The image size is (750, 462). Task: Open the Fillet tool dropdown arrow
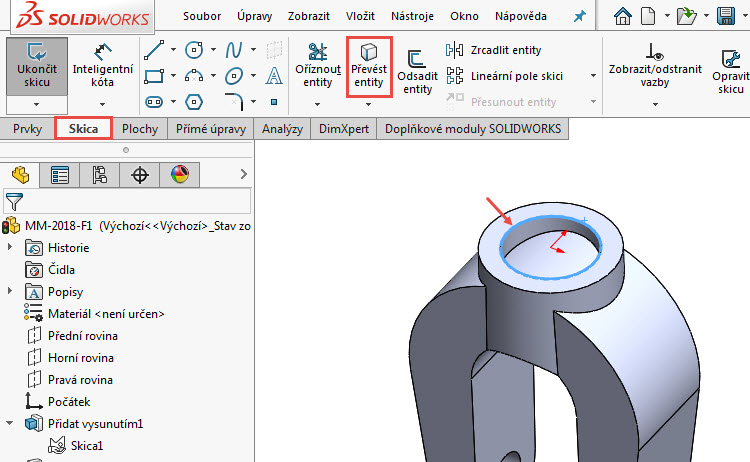coord(253,101)
